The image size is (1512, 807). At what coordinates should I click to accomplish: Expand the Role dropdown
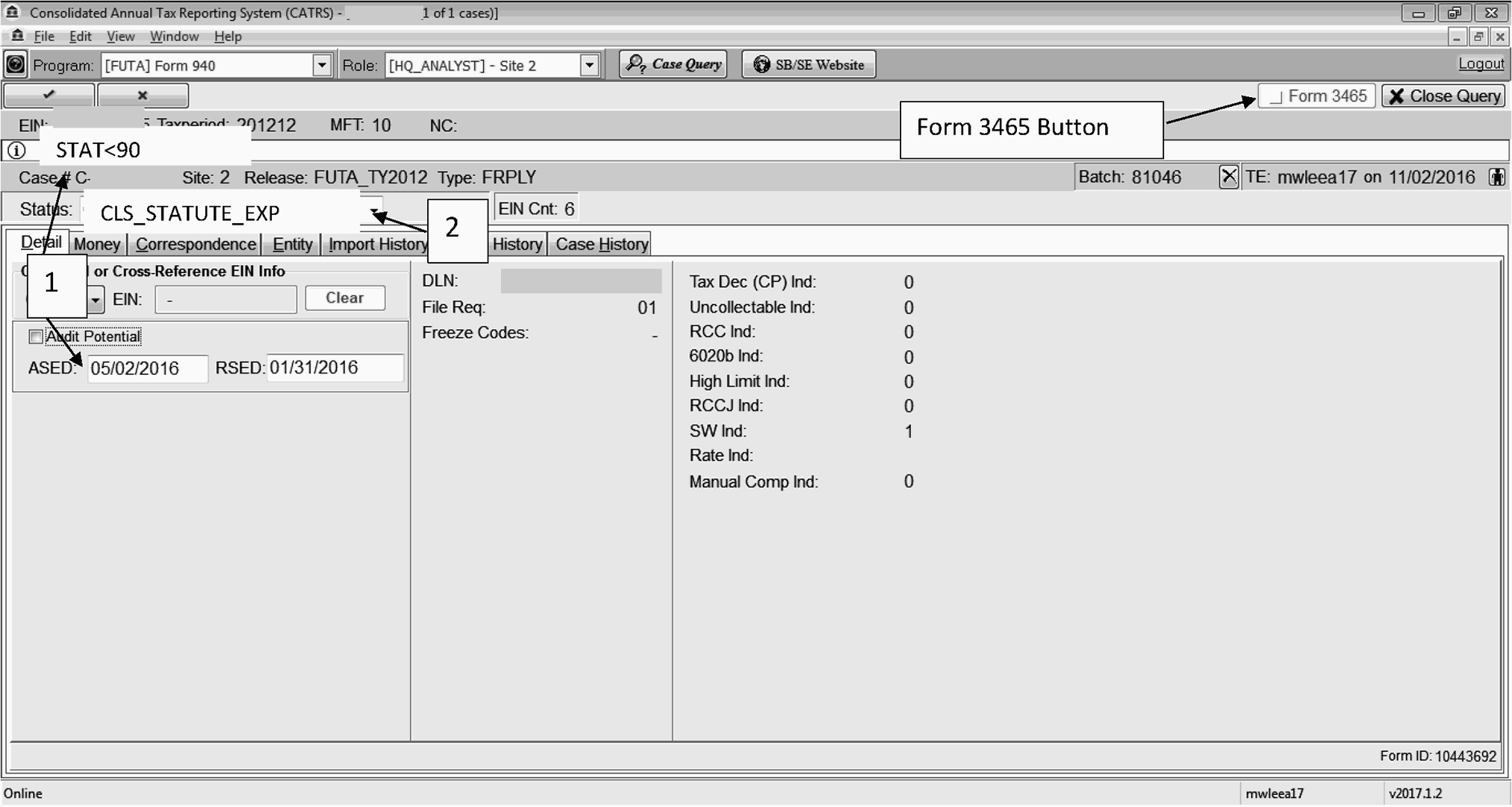tap(589, 65)
